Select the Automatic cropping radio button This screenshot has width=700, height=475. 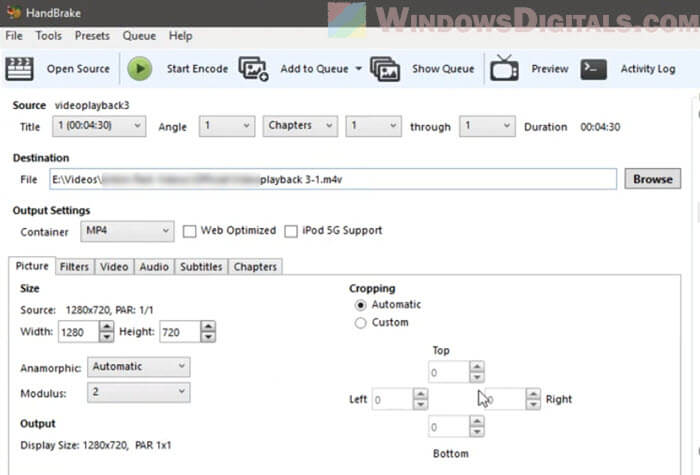360,305
